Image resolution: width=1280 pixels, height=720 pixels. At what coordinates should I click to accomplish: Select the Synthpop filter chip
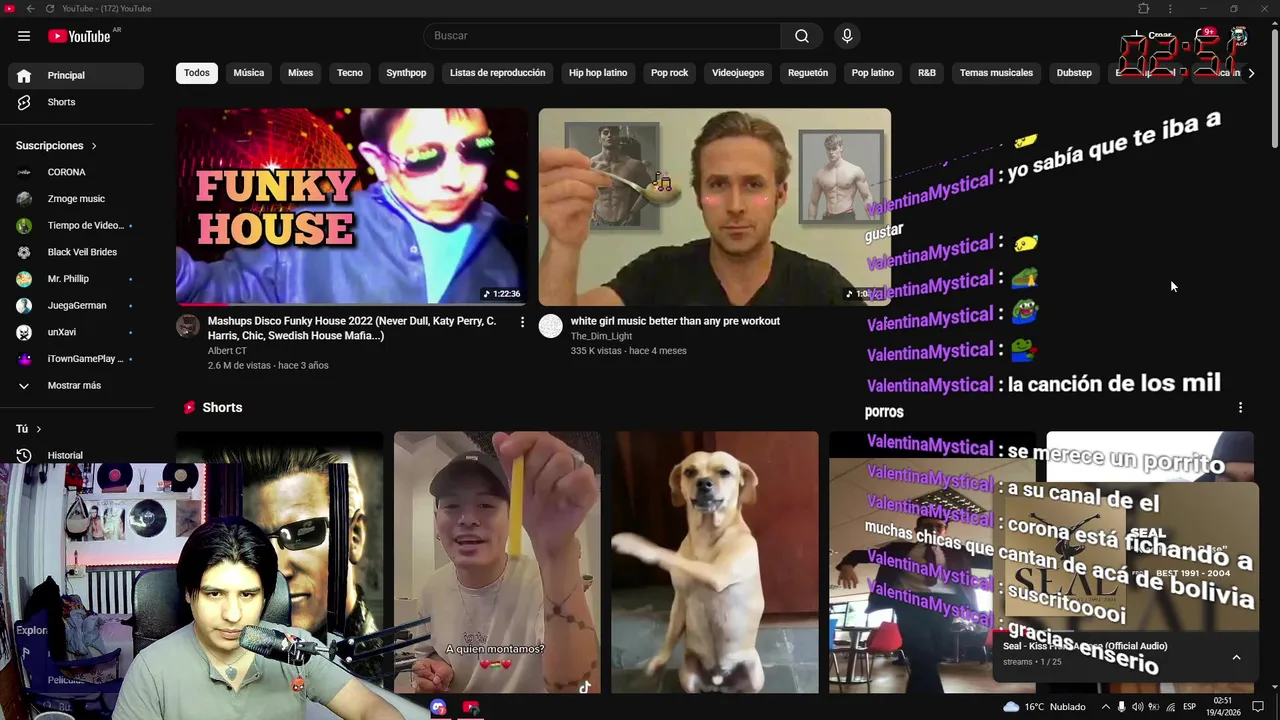(x=406, y=73)
